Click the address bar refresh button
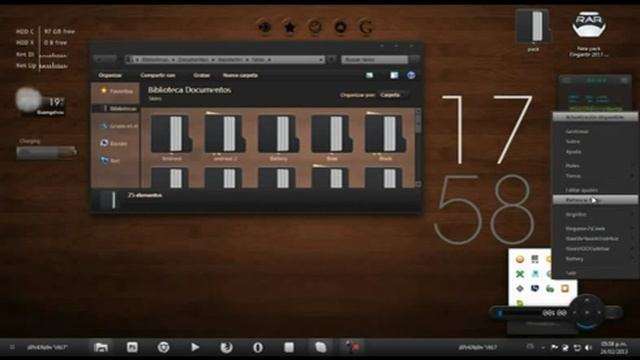 click(332, 60)
